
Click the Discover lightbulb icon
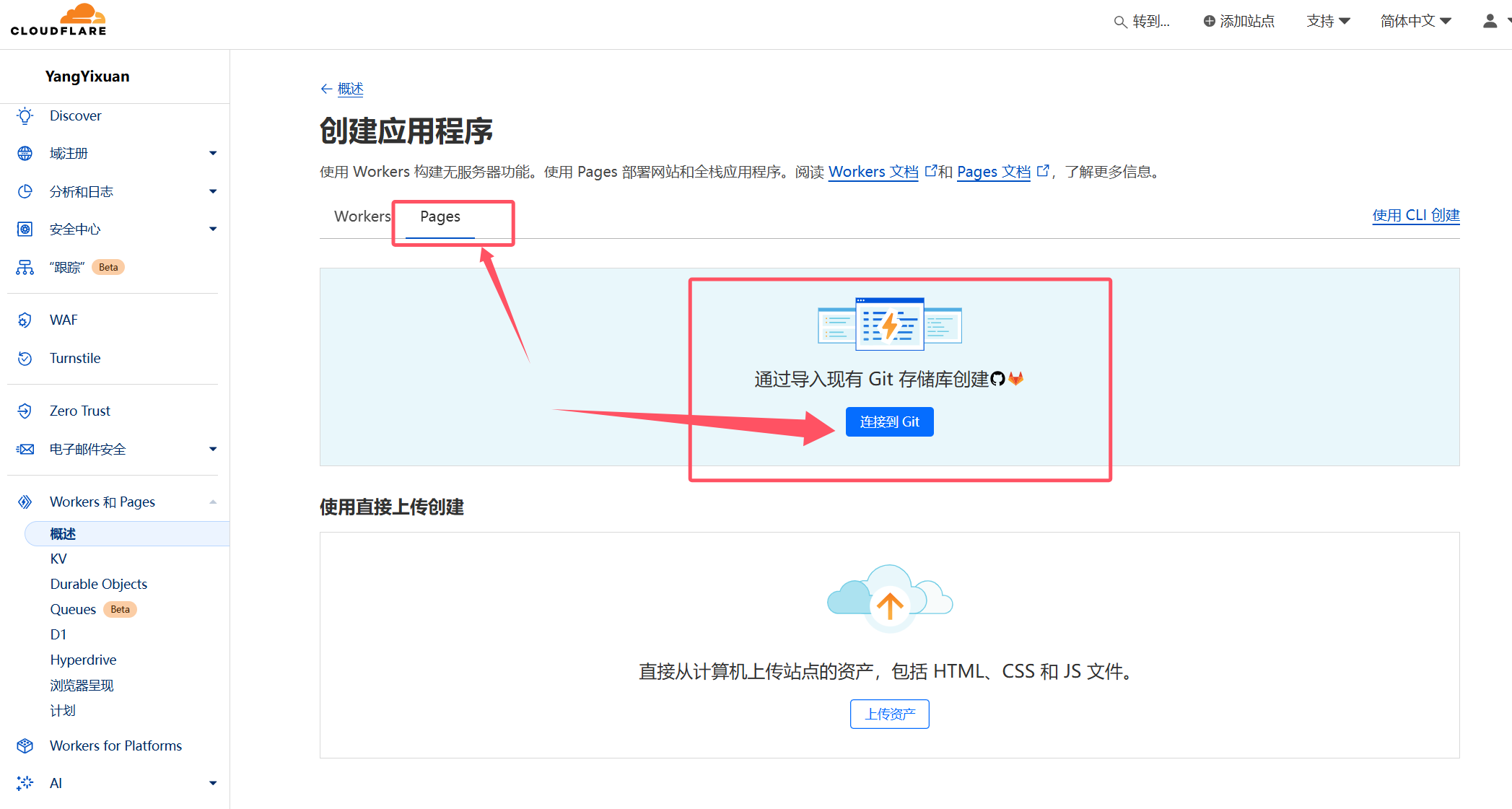25,115
